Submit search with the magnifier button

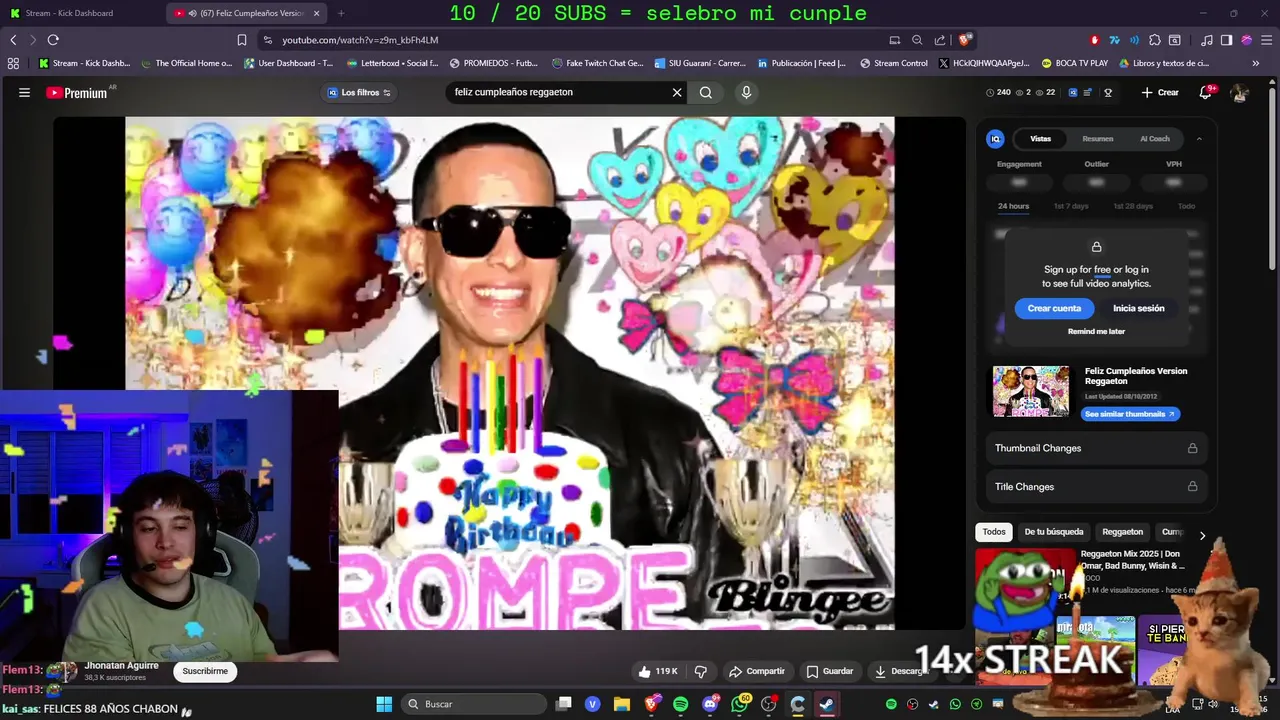[x=706, y=92]
